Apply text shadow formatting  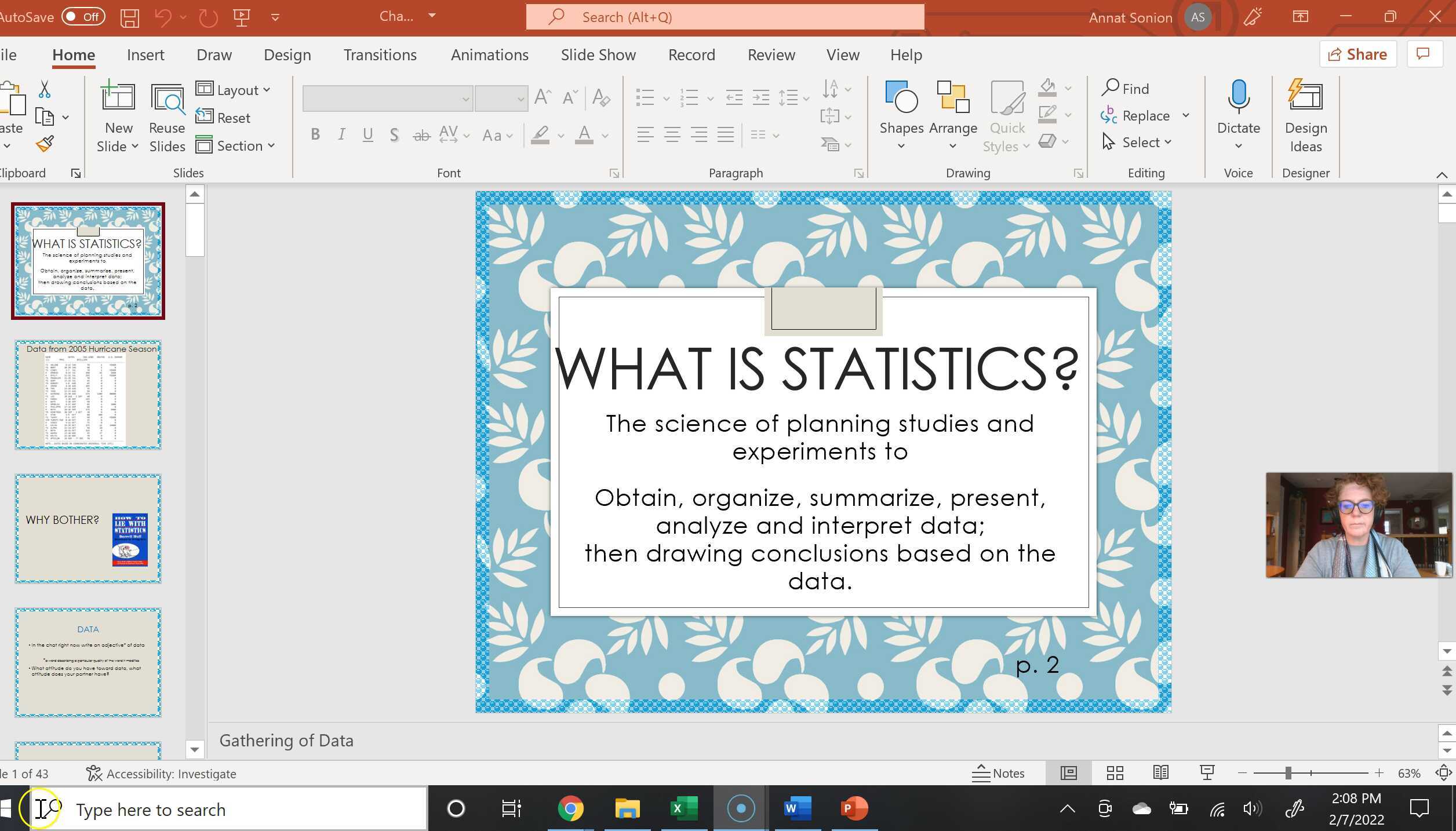[x=394, y=134]
